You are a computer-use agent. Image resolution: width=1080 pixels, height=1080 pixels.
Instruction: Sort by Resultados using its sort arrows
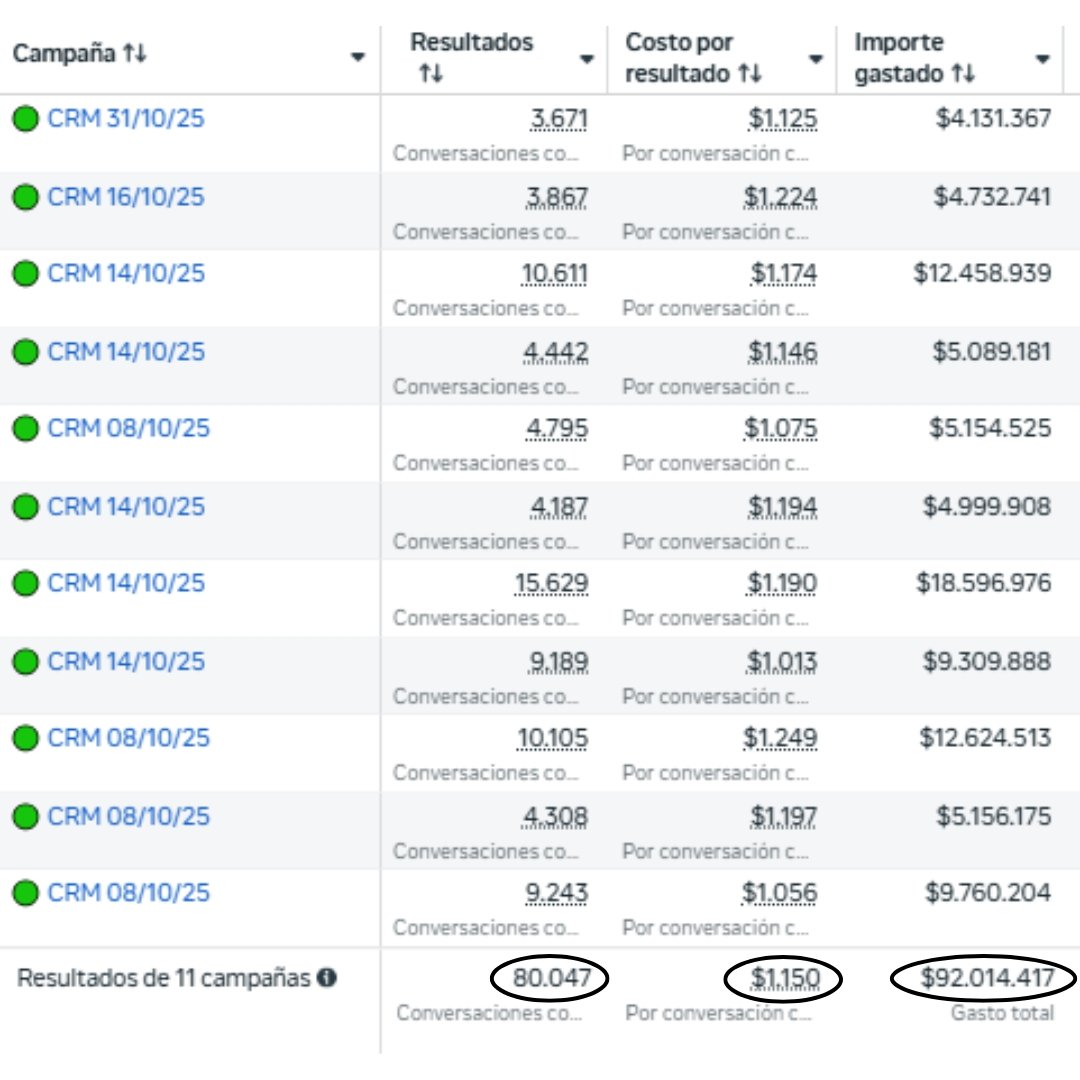coord(430,75)
